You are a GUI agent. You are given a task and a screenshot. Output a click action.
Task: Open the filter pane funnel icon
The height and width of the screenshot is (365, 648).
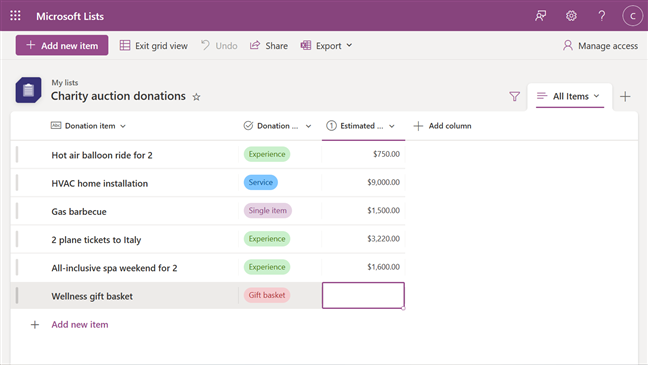tap(515, 96)
